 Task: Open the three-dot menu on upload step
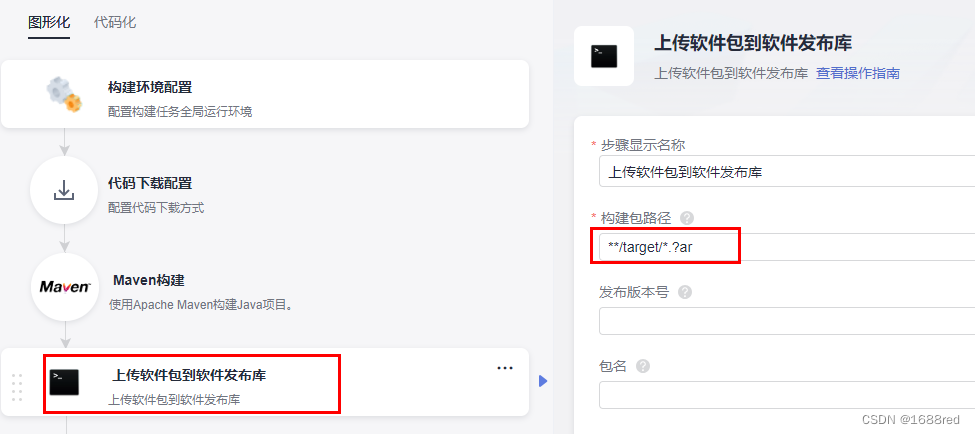coord(505,368)
